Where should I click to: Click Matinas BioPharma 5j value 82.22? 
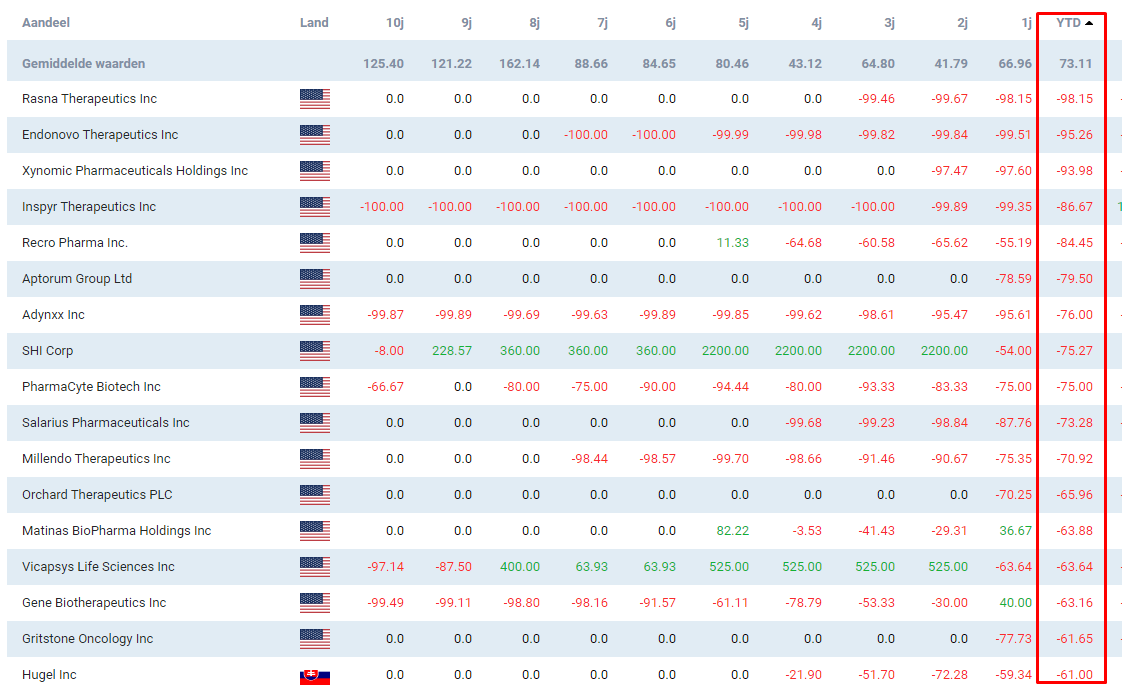pyautogui.click(x=733, y=531)
